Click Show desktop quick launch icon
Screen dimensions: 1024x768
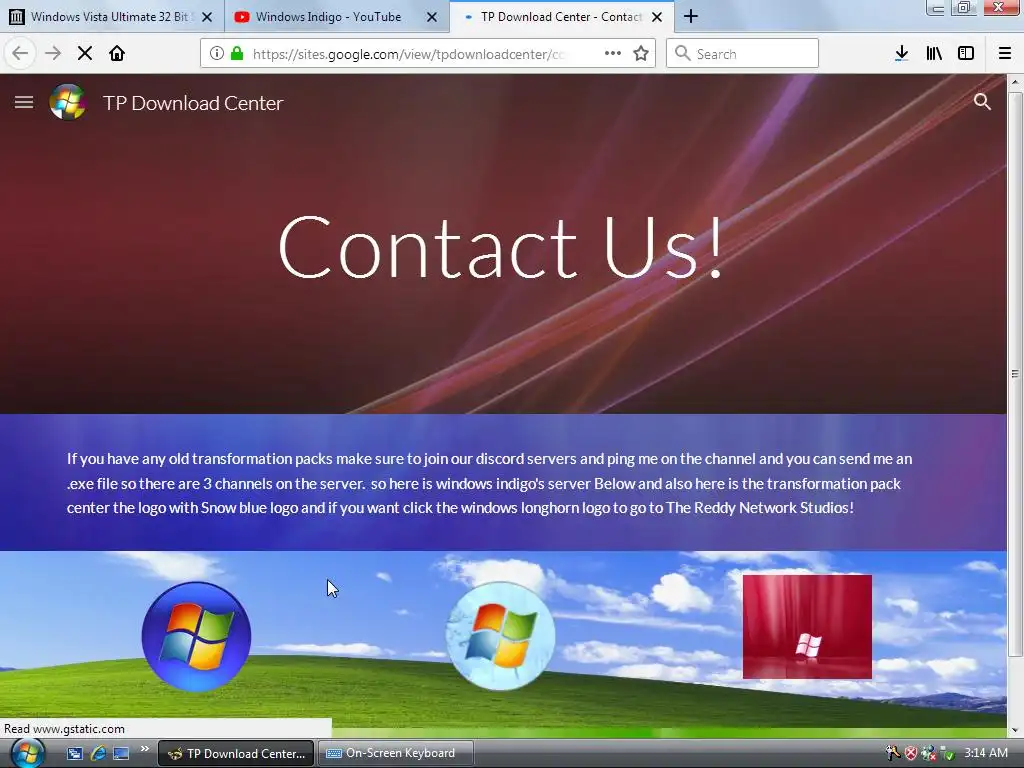click(x=121, y=753)
